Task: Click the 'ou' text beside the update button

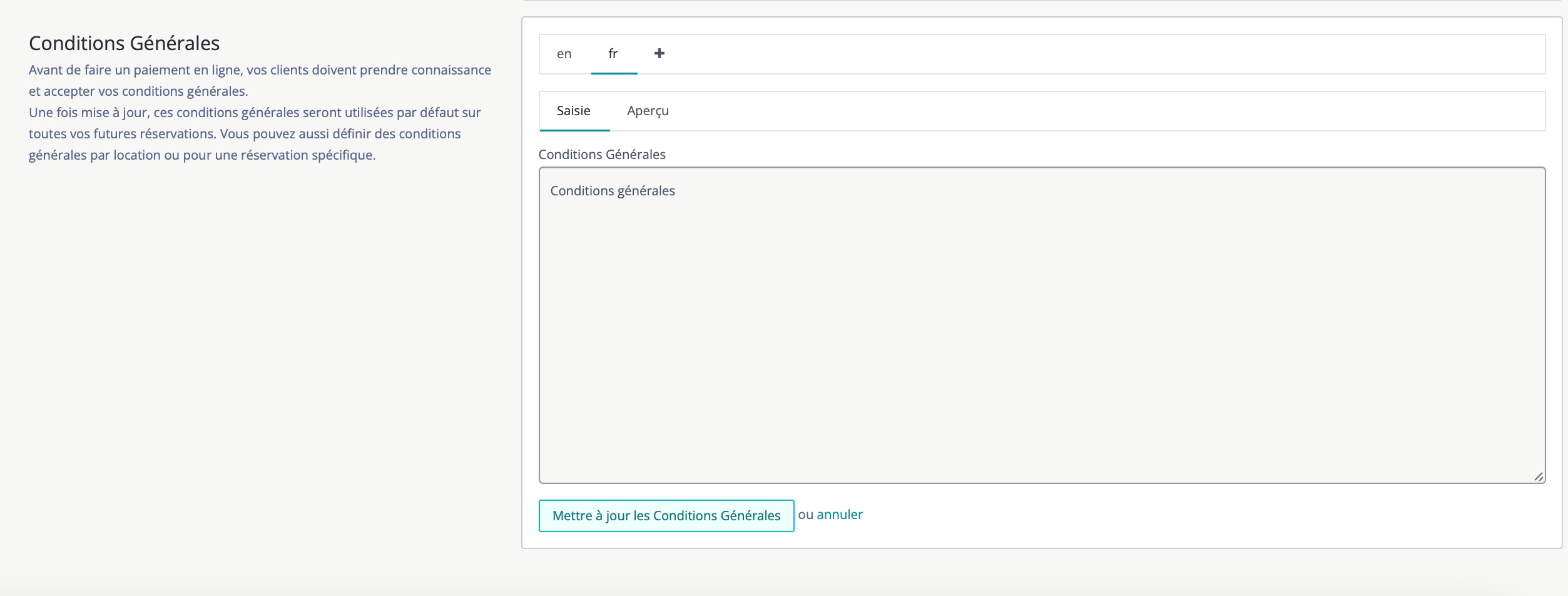Action: click(x=805, y=515)
